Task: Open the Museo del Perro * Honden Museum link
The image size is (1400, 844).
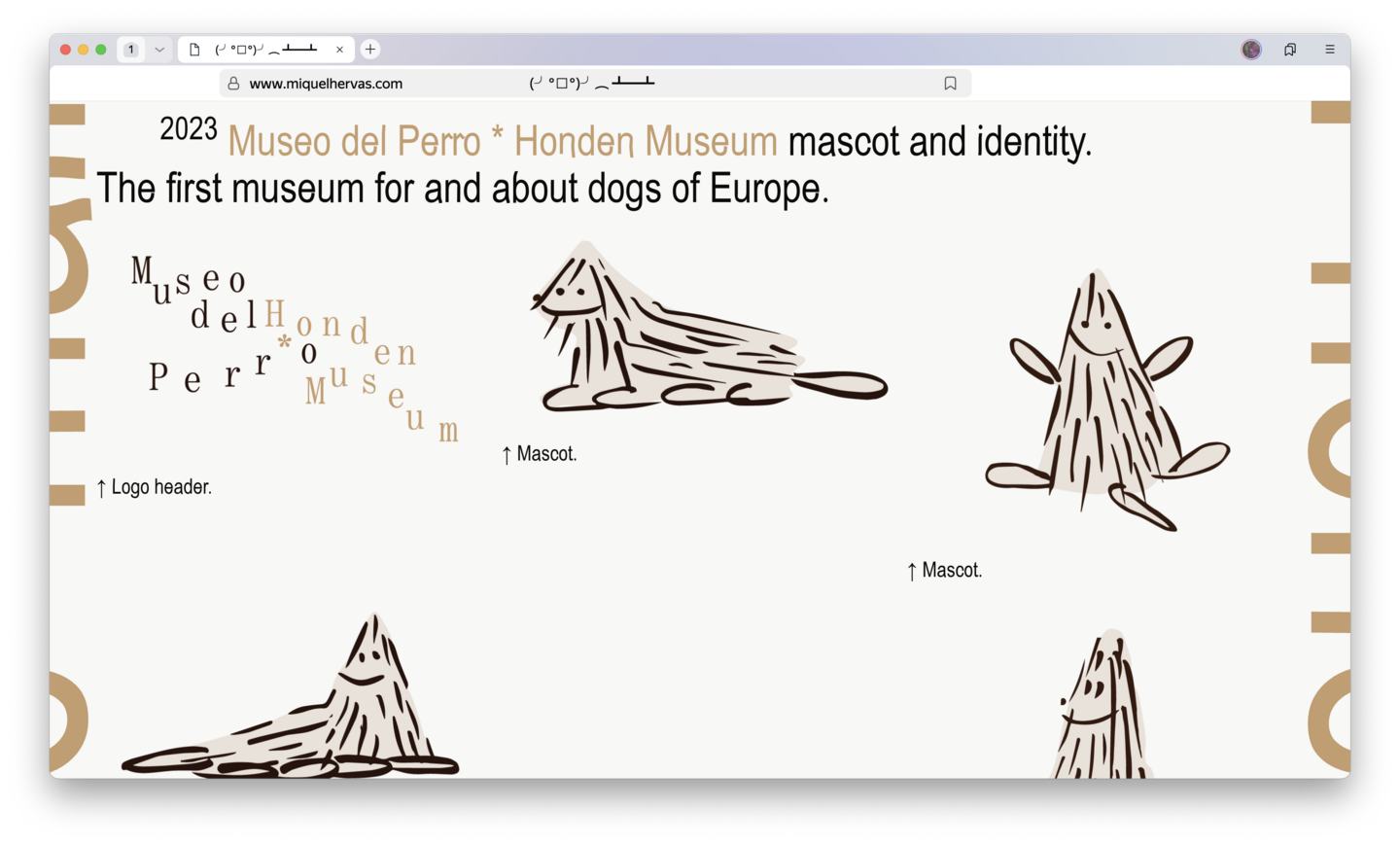Action: 503,142
